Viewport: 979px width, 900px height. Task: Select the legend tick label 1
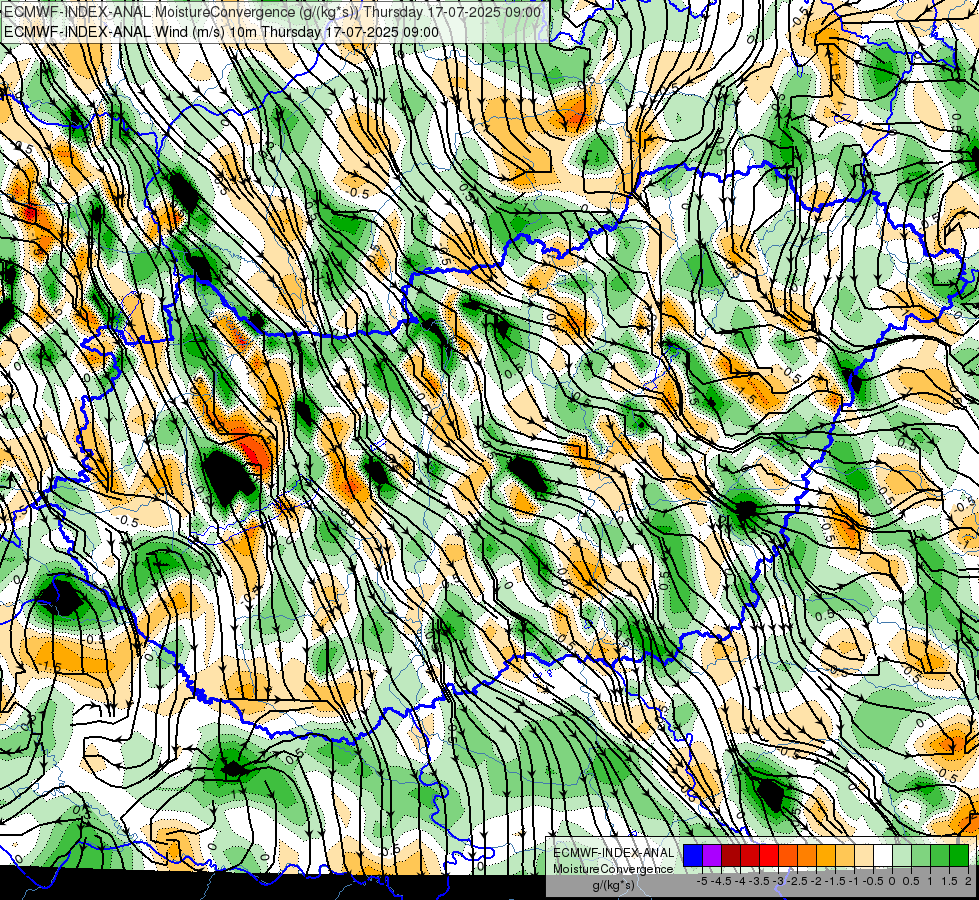[x=930, y=881]
